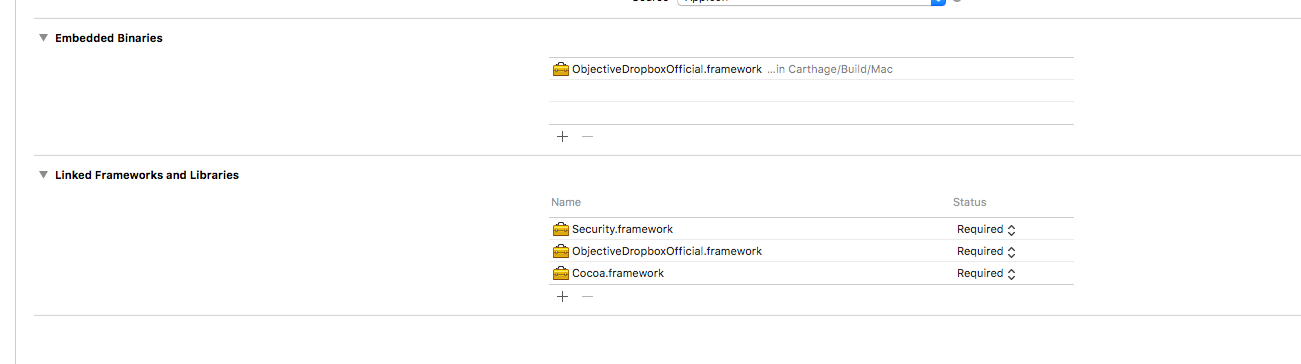Click the ObjectiveDropboxOffical.framework icon in Embedded Binaries
Viewport: 1301px width, 364px height.
(x=560, y=70)
